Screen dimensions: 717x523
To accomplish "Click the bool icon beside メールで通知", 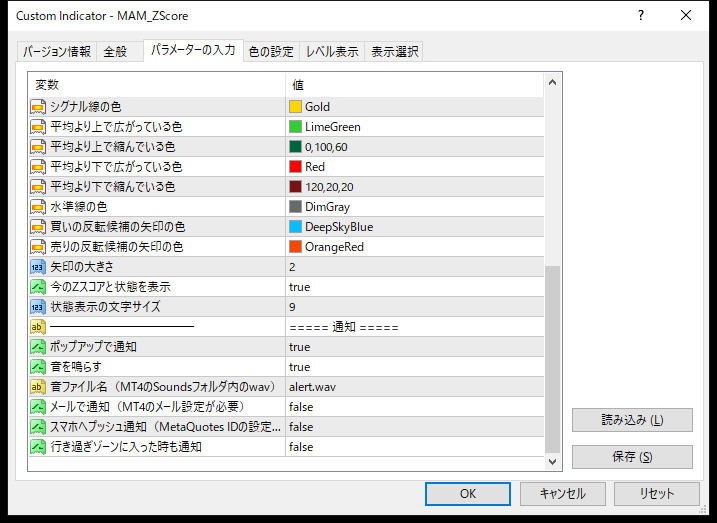I will click(x=38, y=407).
